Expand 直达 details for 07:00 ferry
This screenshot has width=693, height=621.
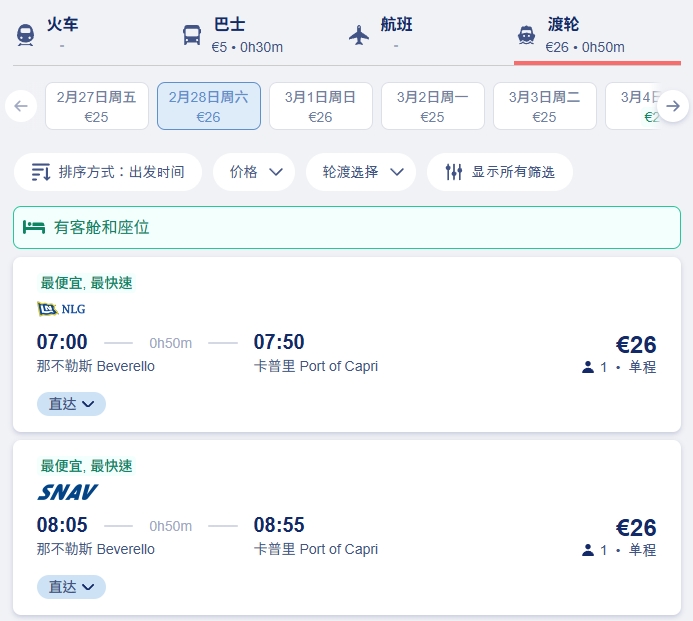click(x=71, y=404)
